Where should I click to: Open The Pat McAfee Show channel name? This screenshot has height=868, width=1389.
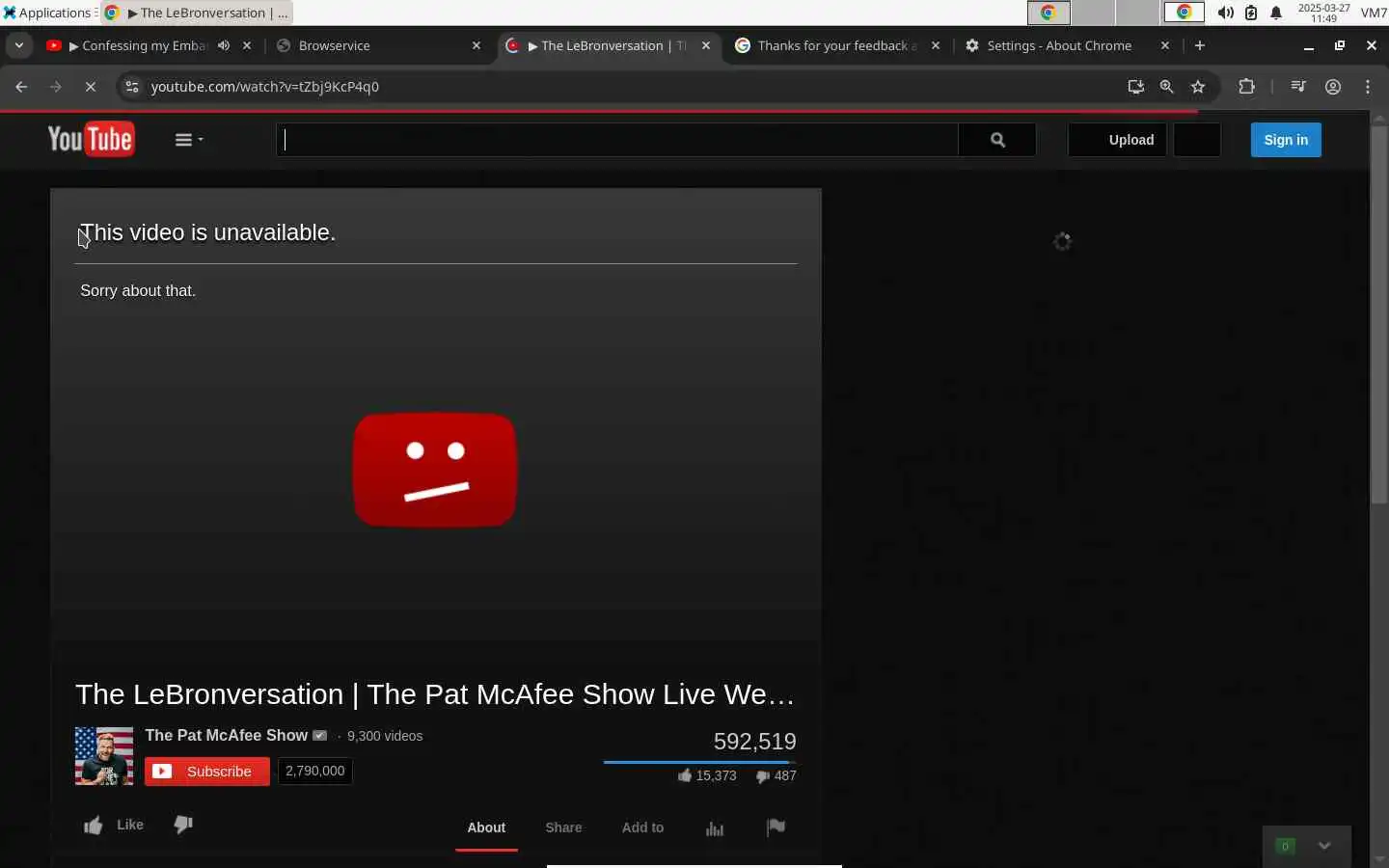(226, 735)
